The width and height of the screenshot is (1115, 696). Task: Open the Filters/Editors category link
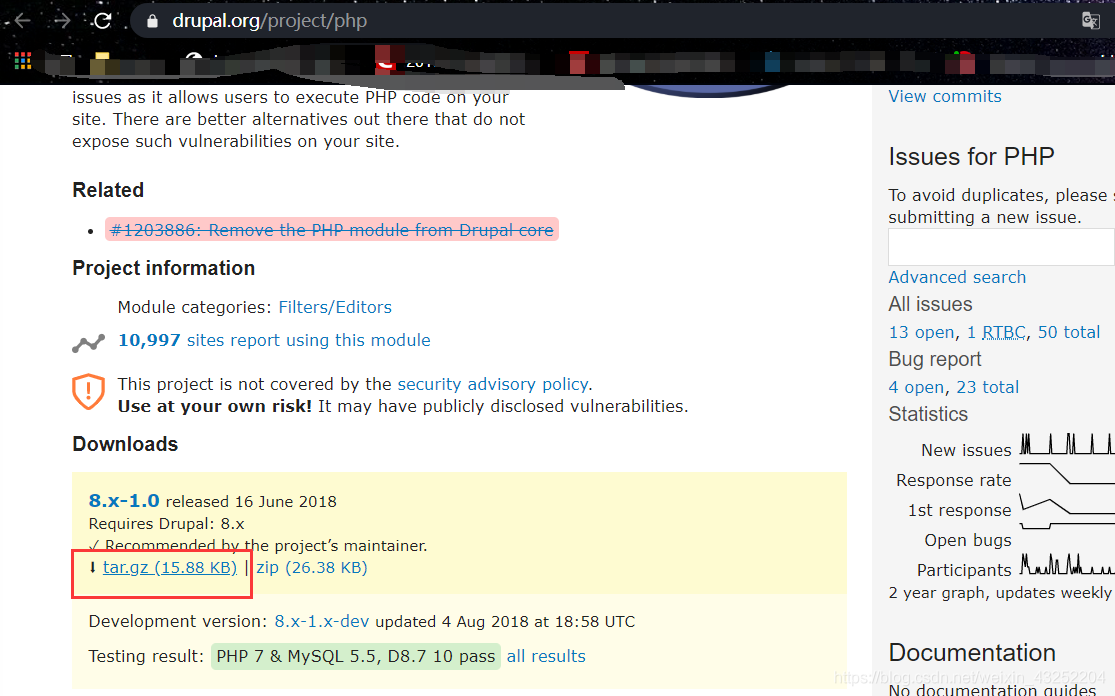(x=335, y=307)
